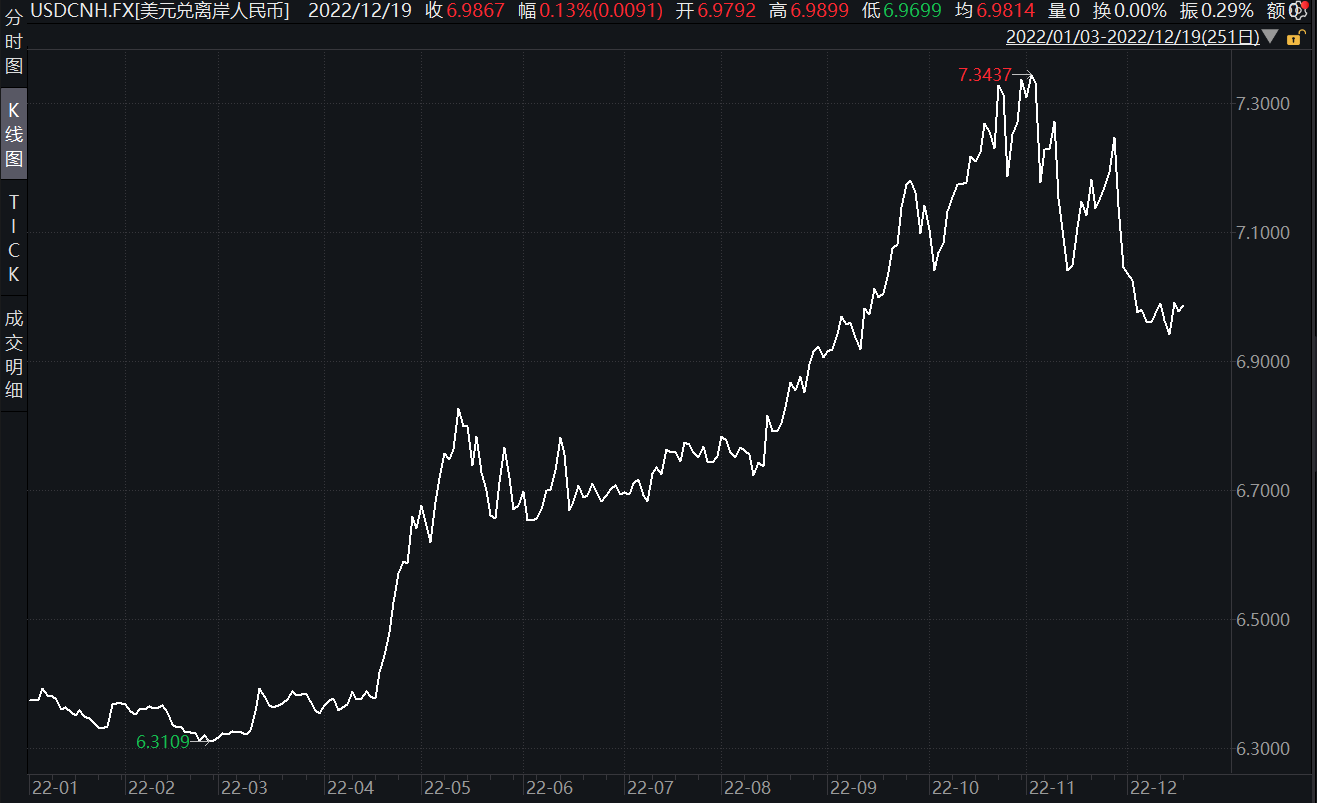The image size is (1317, 803).
Task: Select the K线图 tab
Action: click(14, 135)
